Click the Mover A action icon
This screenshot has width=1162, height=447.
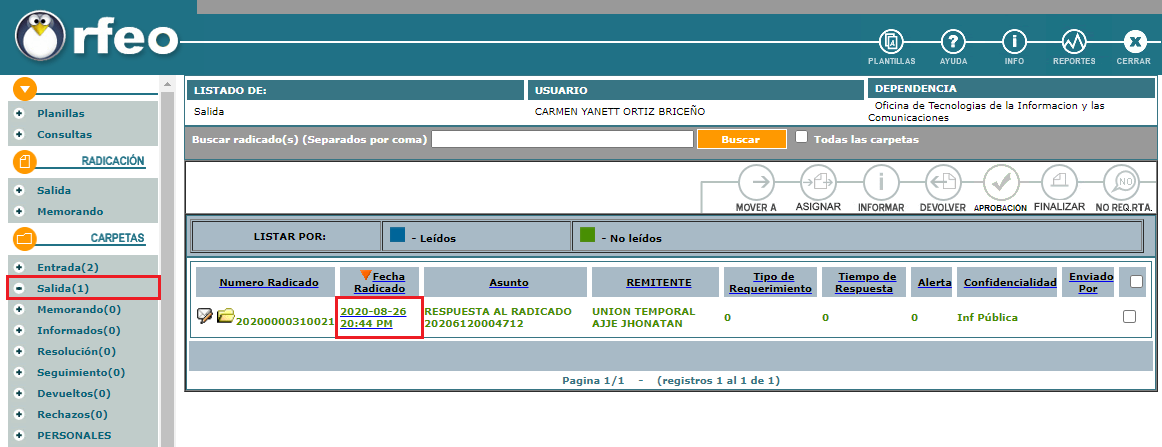[756, 181]
